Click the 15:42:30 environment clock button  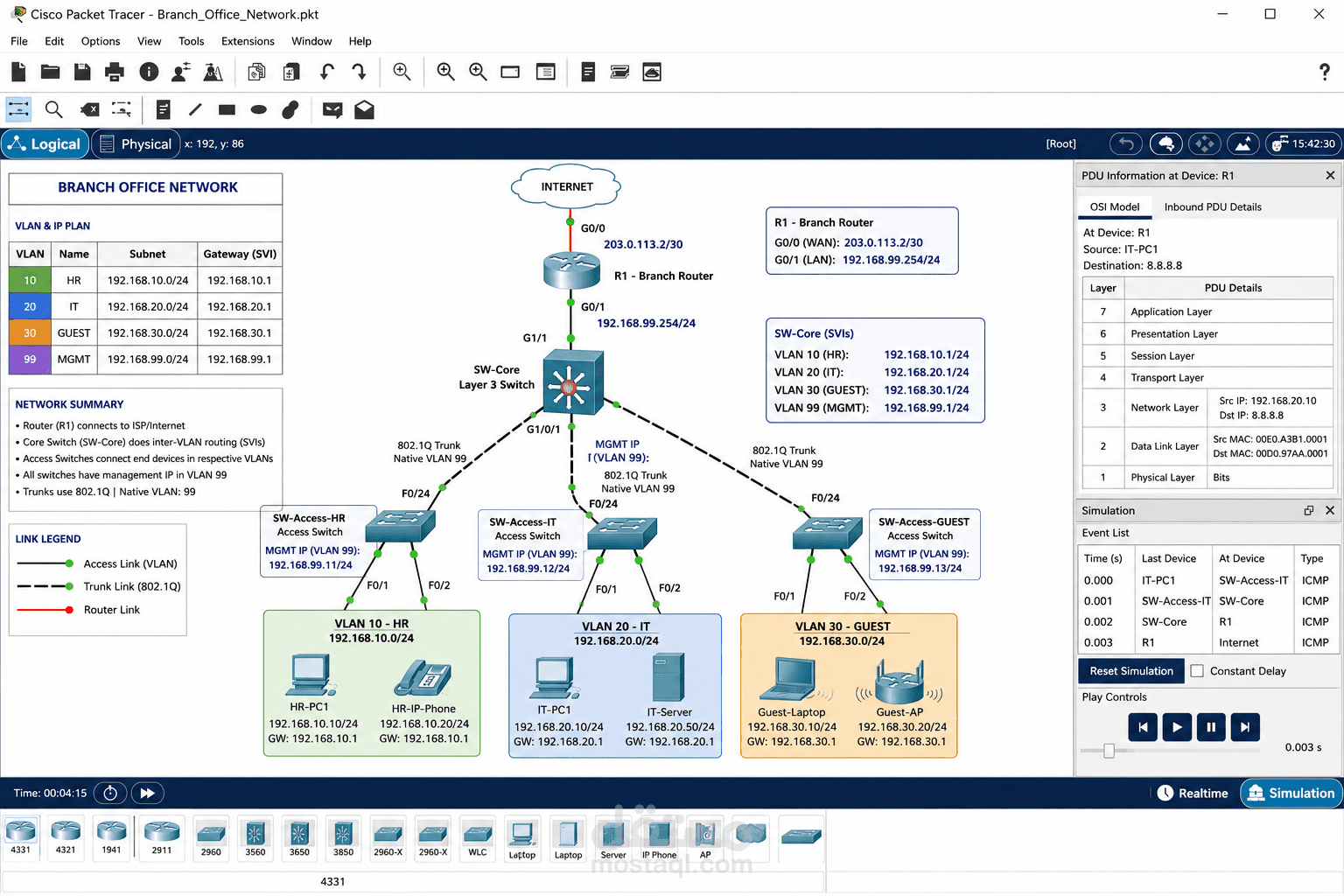coord(1304,143)
